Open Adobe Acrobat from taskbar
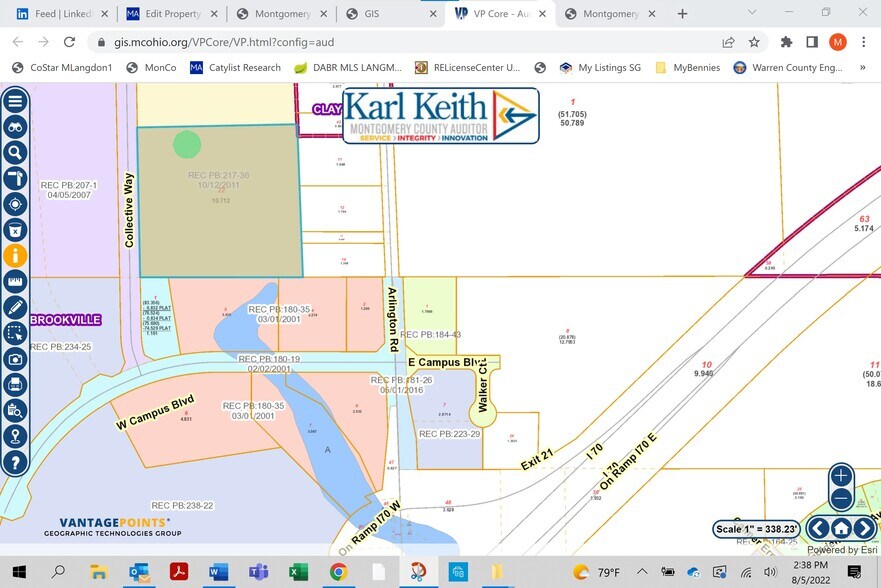The height and width of the screenshot is (588, 881). pyautogui.click(x=179, y=572)
